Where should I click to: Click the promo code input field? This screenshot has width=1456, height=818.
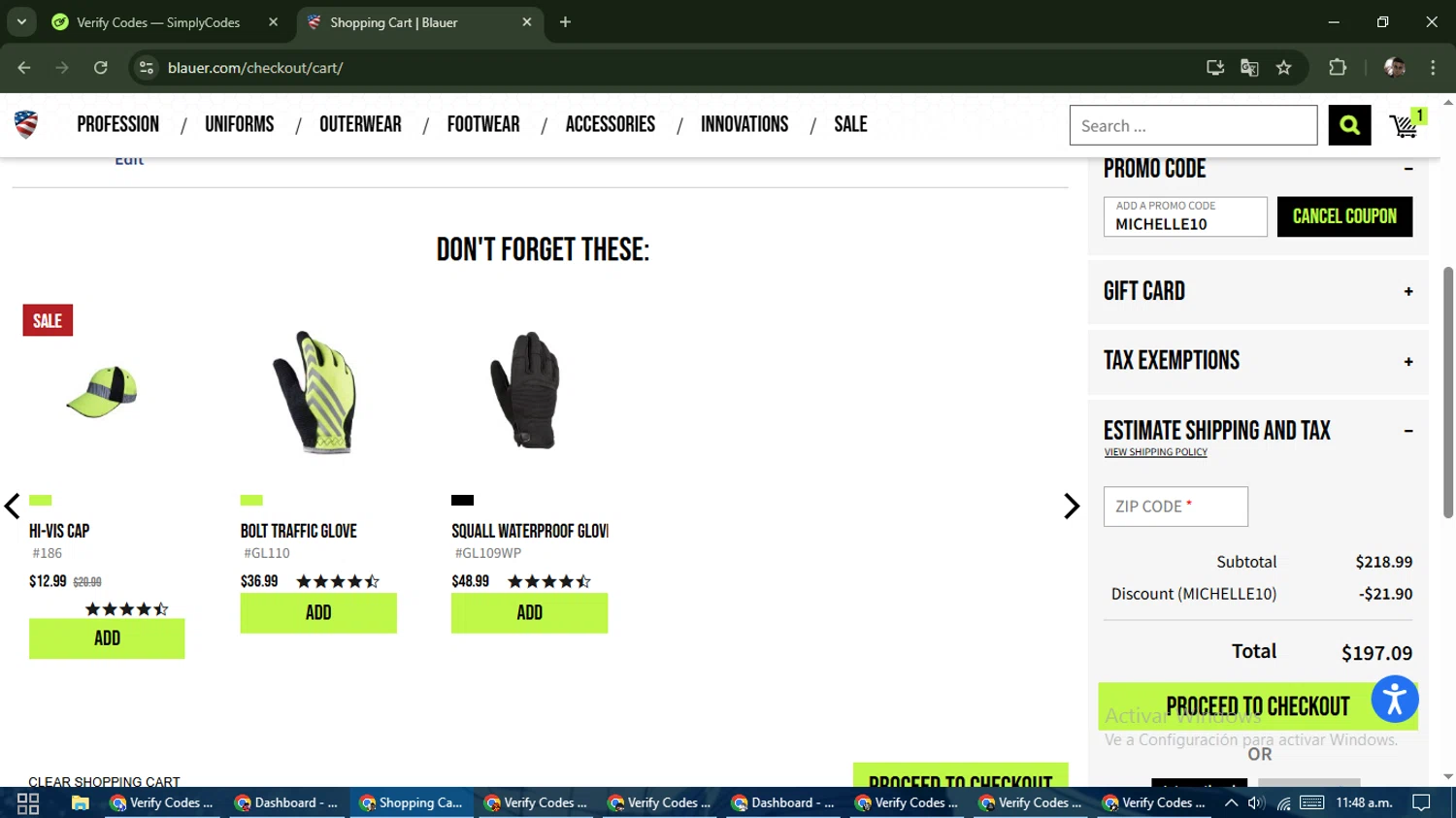click(1185, 216)
